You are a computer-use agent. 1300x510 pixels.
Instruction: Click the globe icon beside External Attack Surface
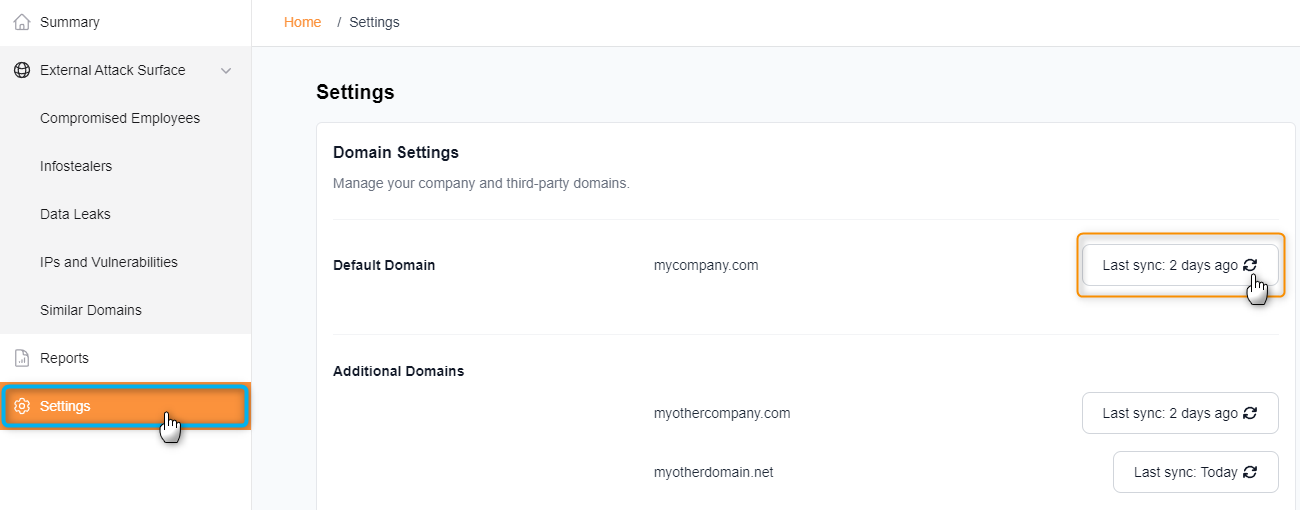(x=22, y=70)
